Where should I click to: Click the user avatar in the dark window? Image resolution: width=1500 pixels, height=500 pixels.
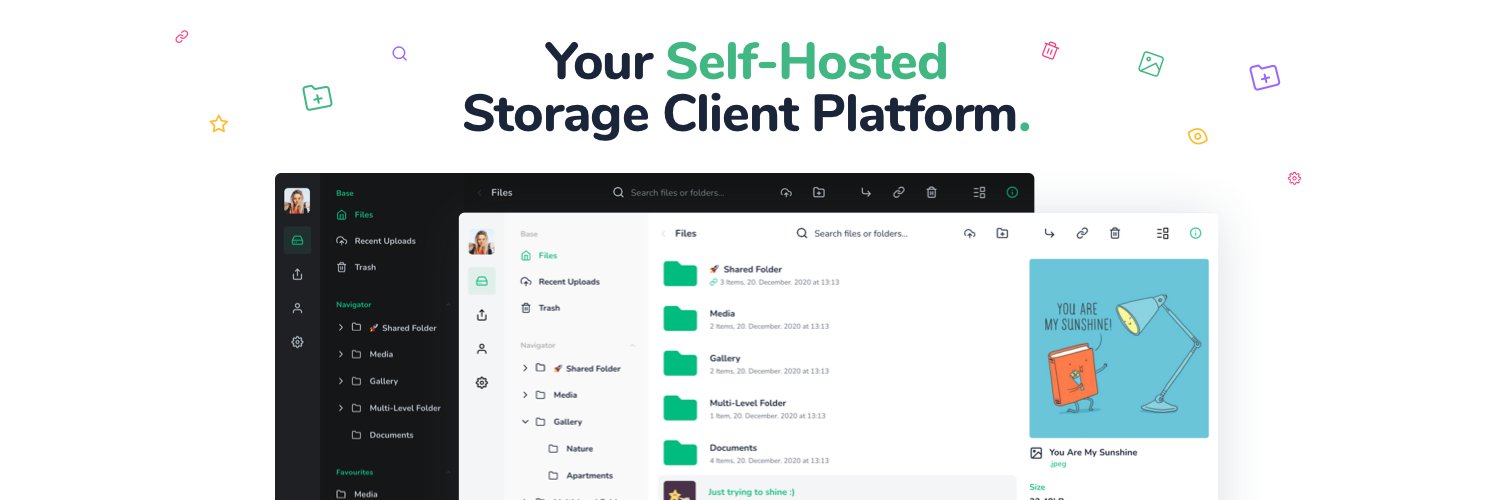click(x=297, y=201)
